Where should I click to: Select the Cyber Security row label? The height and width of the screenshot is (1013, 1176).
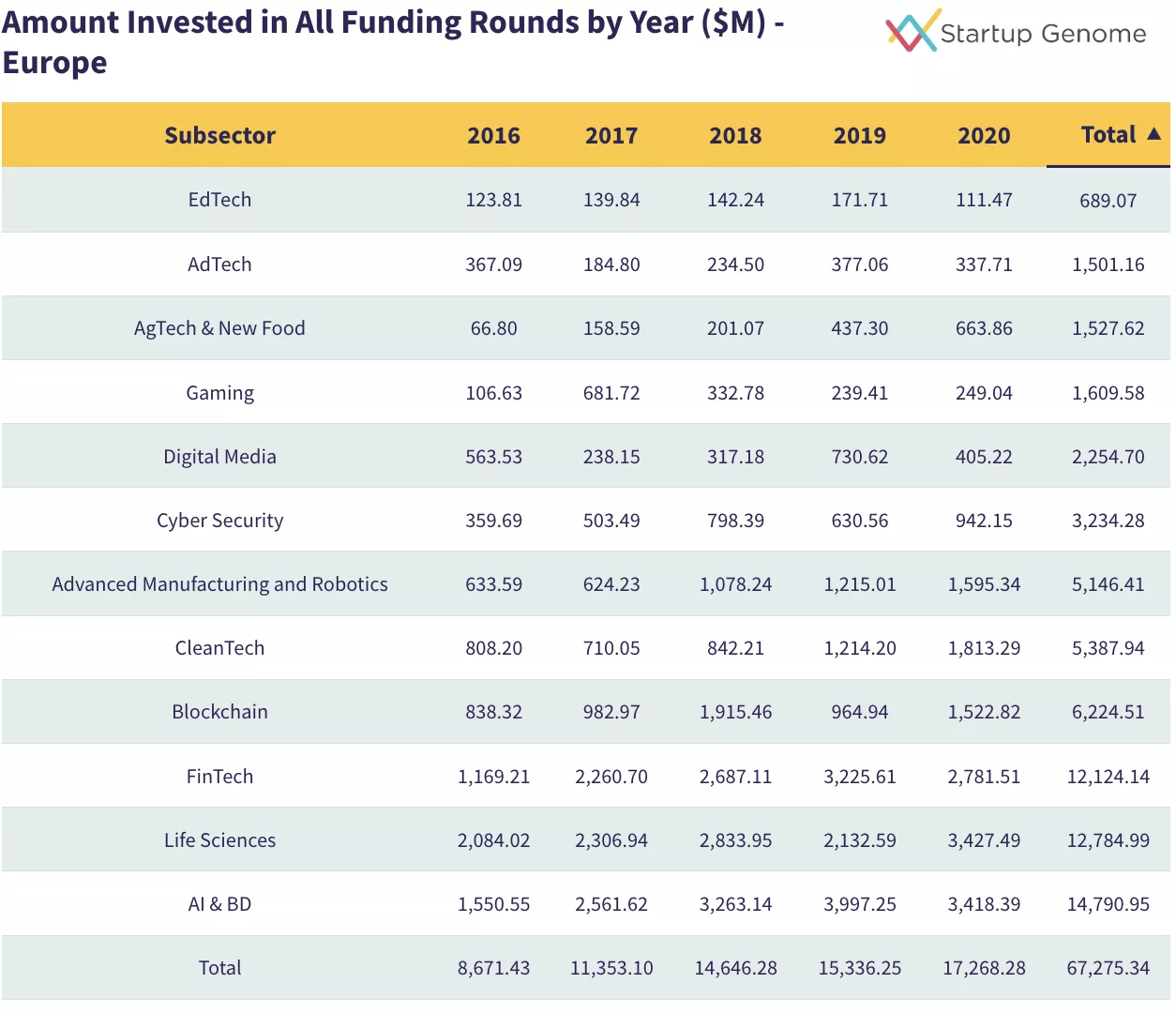219,521
